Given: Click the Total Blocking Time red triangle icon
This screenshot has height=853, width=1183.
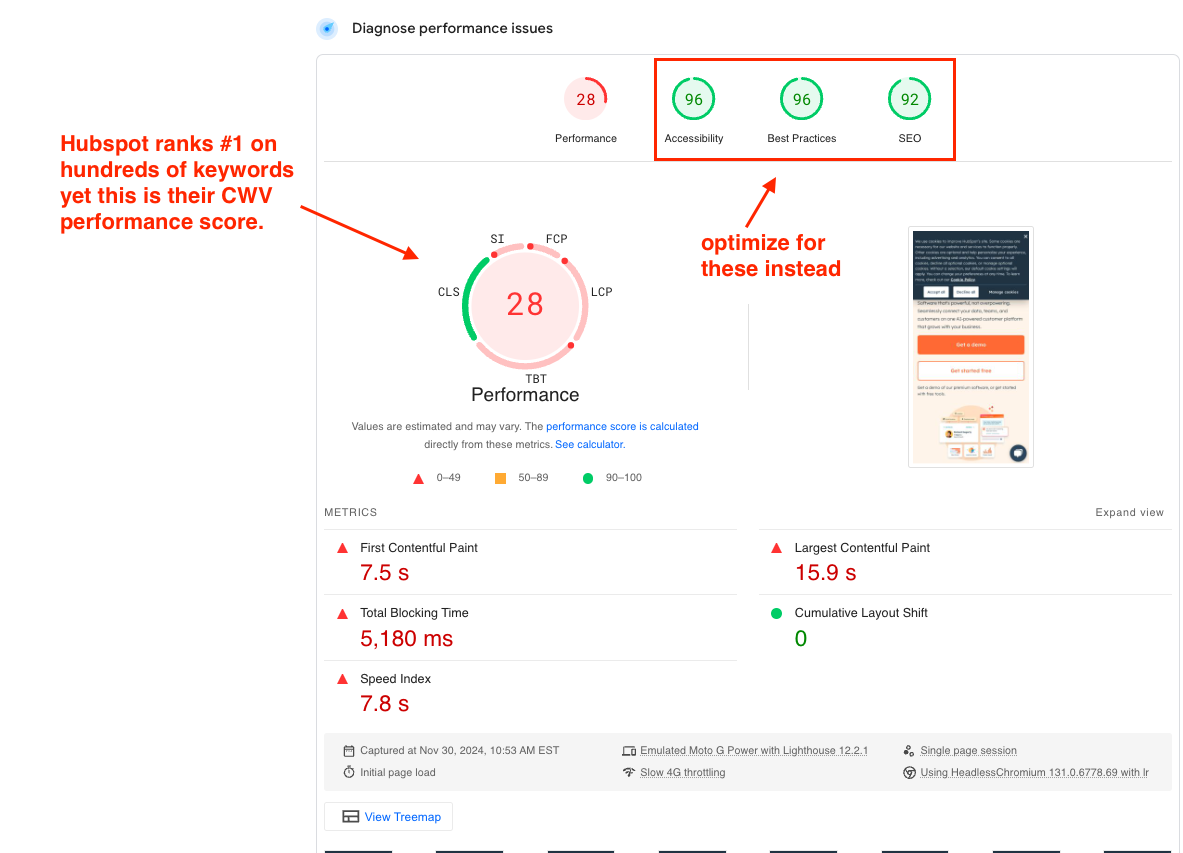Looking at the screenshot, I should pyautogui.click(x=343, y=614).
